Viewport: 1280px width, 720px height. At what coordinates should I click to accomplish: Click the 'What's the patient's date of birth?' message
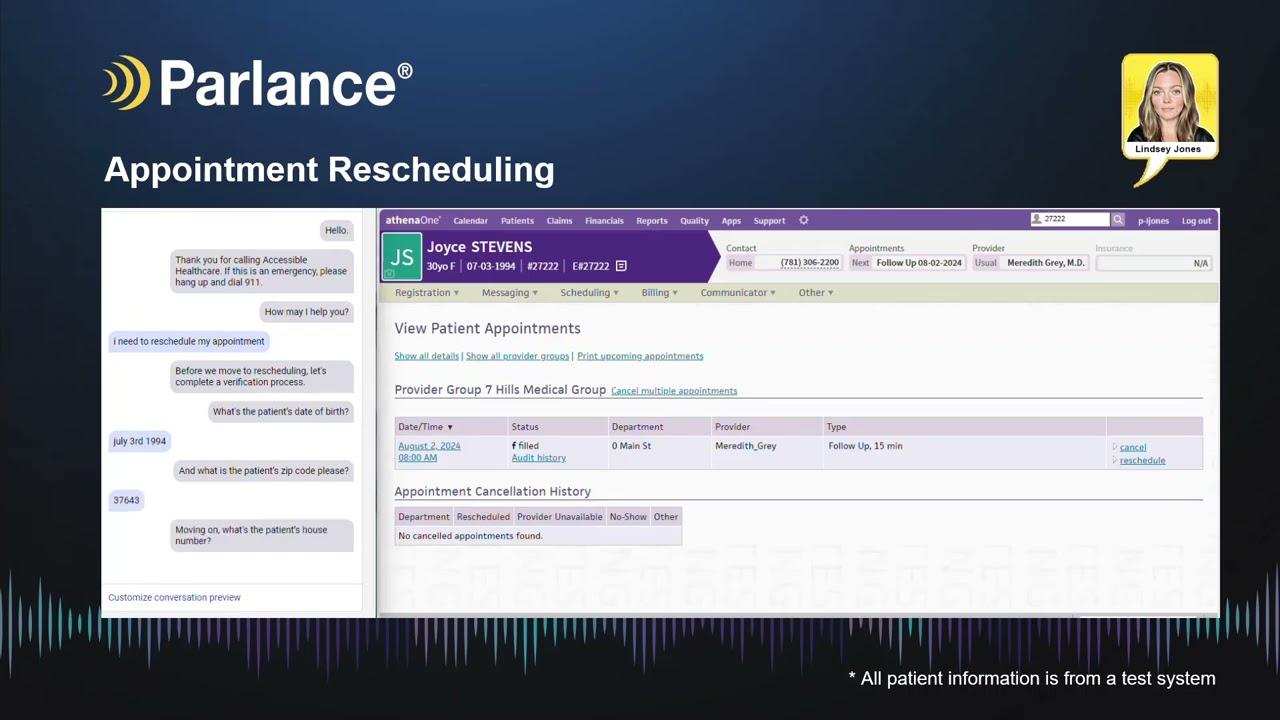tap(281, 412)
